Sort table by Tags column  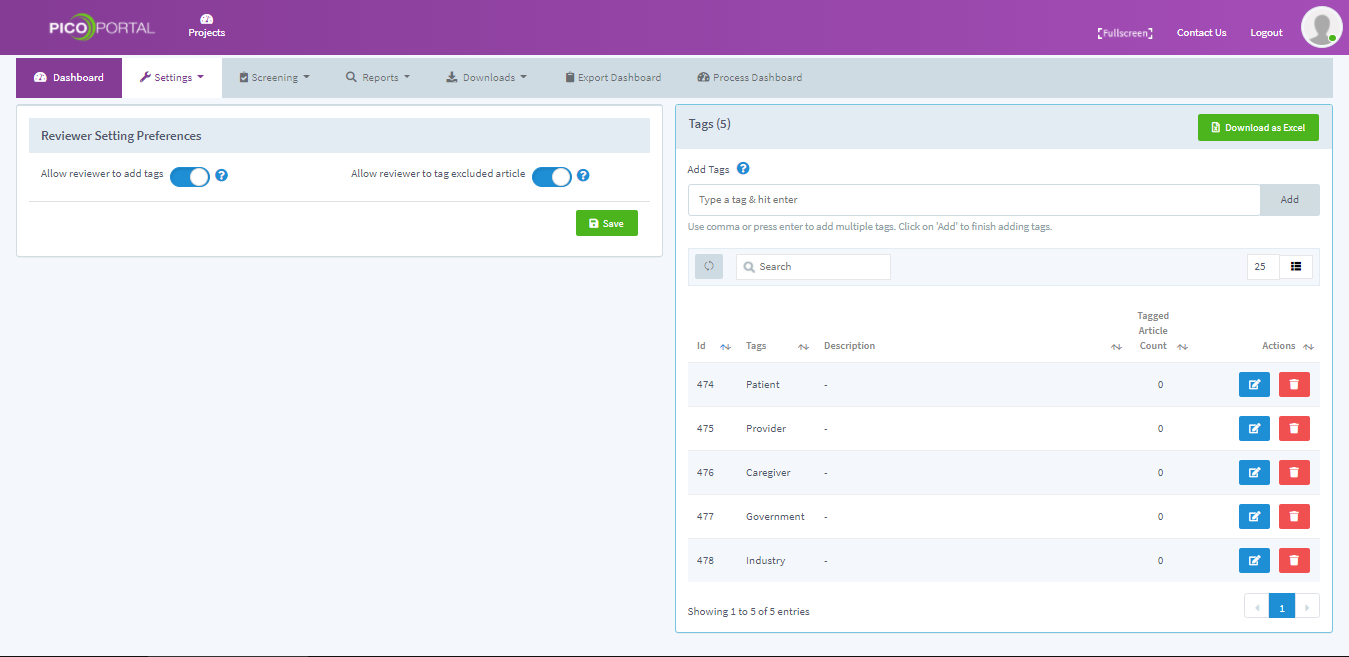(x=803, y=347)
